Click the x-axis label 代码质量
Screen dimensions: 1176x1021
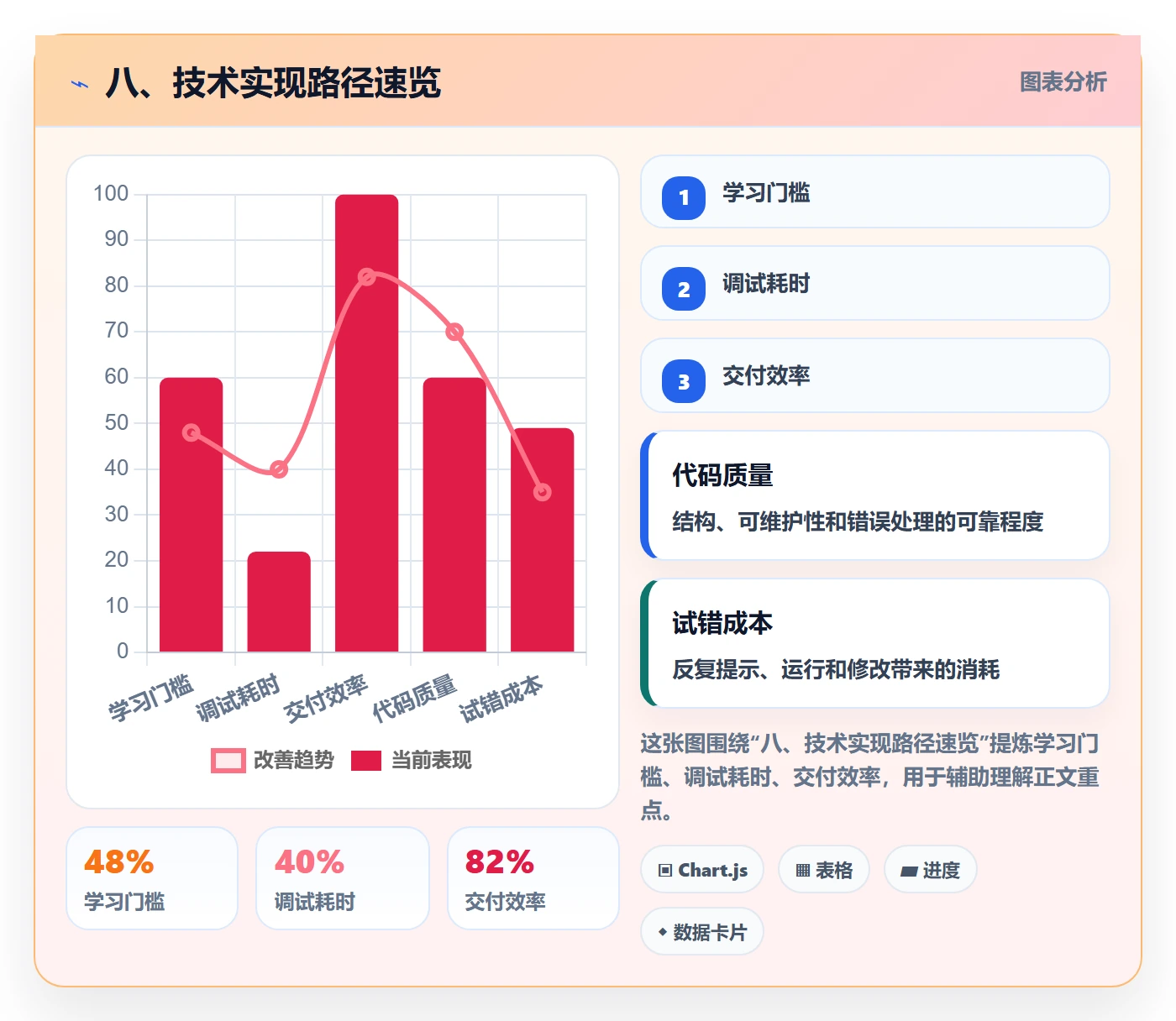[x=414, y=698]
